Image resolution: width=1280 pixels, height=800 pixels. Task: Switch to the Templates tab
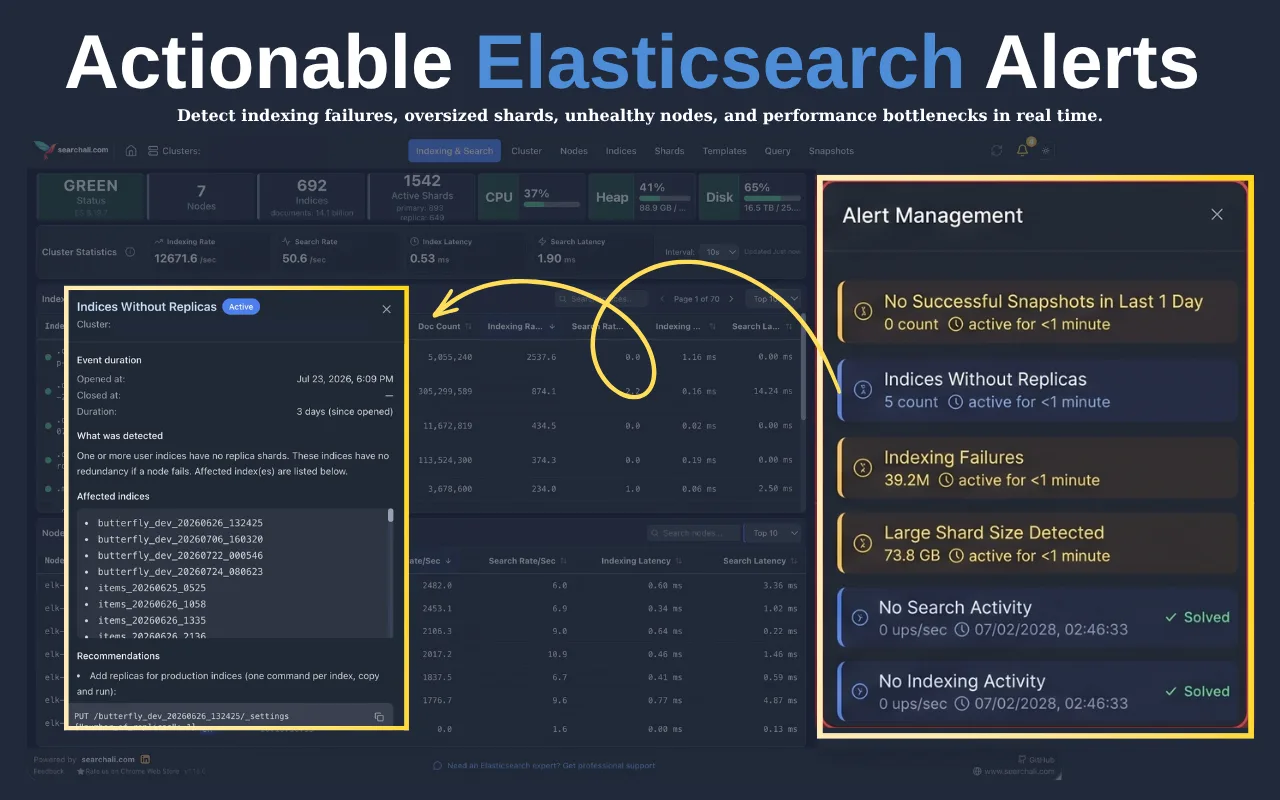tap(724, 151)
